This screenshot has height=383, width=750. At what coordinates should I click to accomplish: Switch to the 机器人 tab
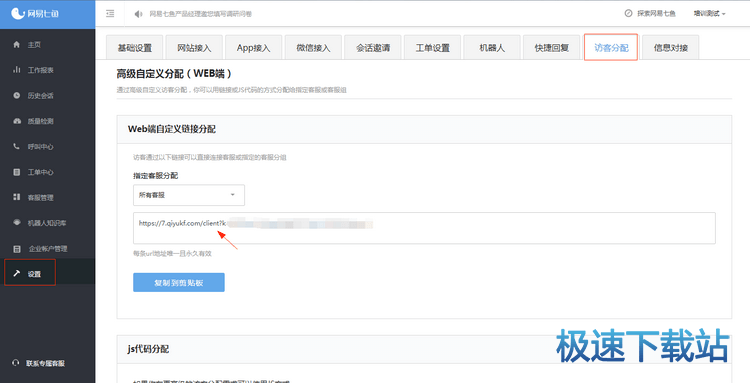coord(492,48)
